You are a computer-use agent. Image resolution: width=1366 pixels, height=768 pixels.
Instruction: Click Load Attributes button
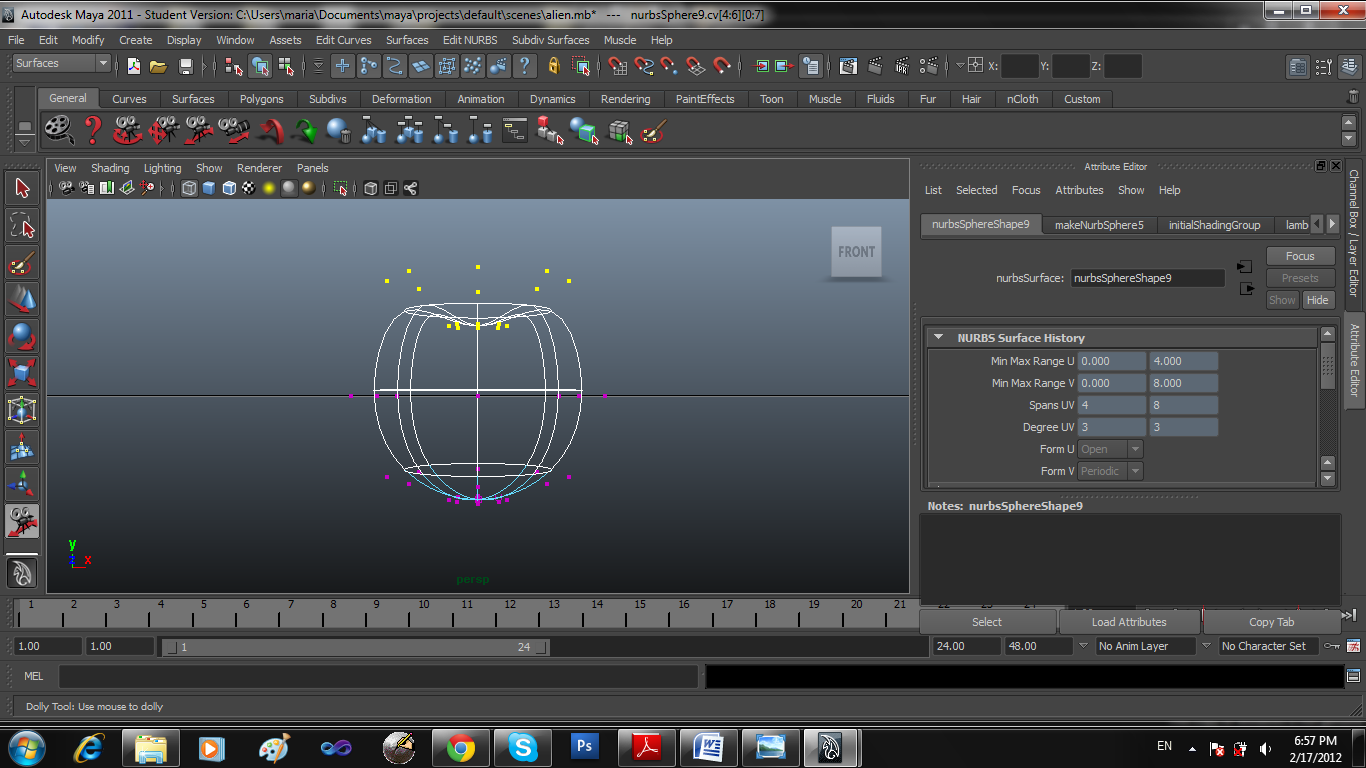tap(1129, 622)
